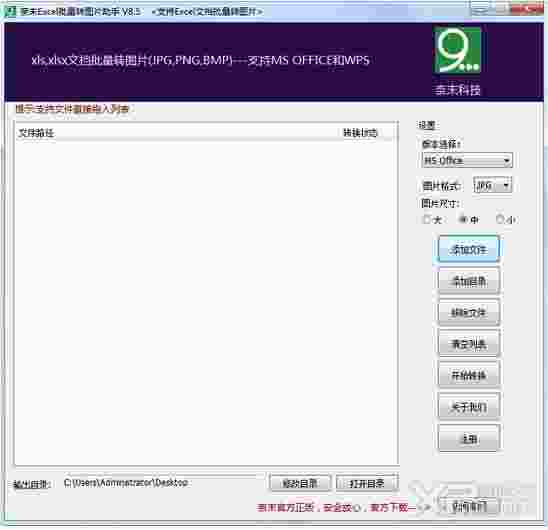Click the 文件路径 column header
This screenshot has height=530, width=548.
click(36, 133)
